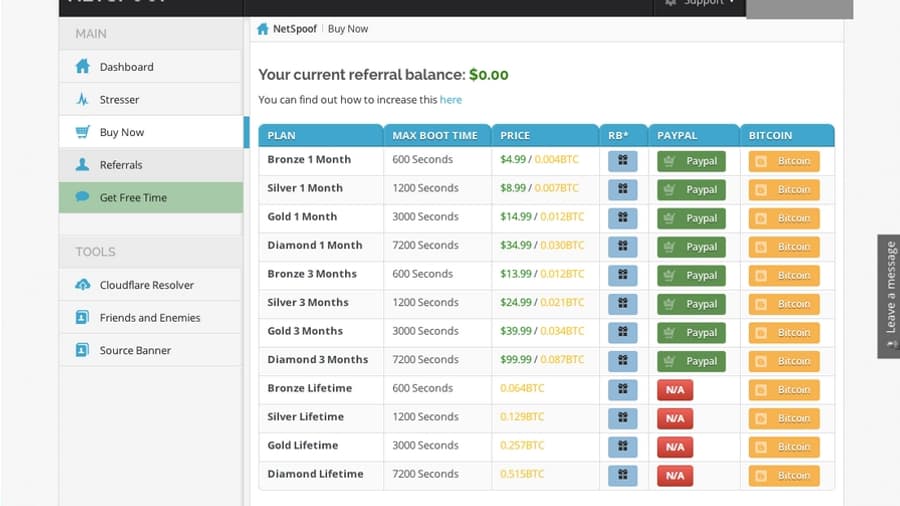The image size is (900, 506).
Task: Buy Diamond 1 Month with Bitcoin
Action: tap(784, 247)
